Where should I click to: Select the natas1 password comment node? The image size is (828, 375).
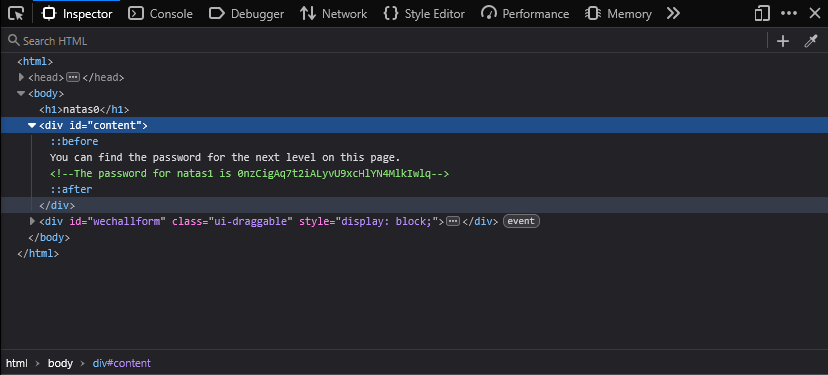tap(249, 173)
